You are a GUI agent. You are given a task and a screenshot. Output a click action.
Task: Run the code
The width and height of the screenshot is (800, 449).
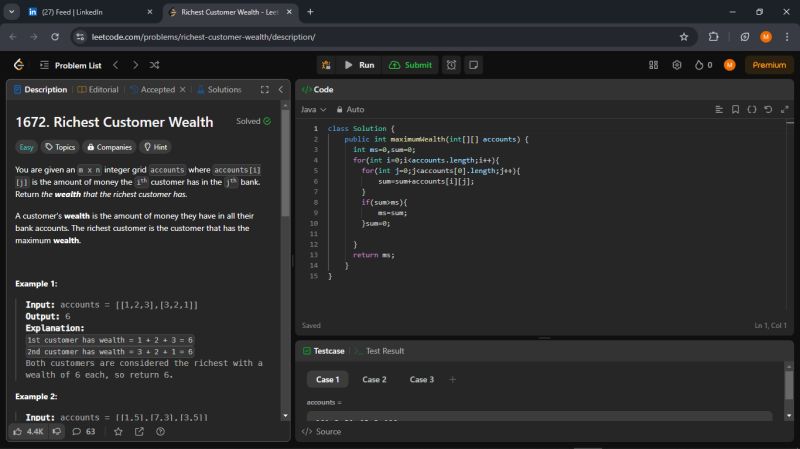[x=360, y=65]
